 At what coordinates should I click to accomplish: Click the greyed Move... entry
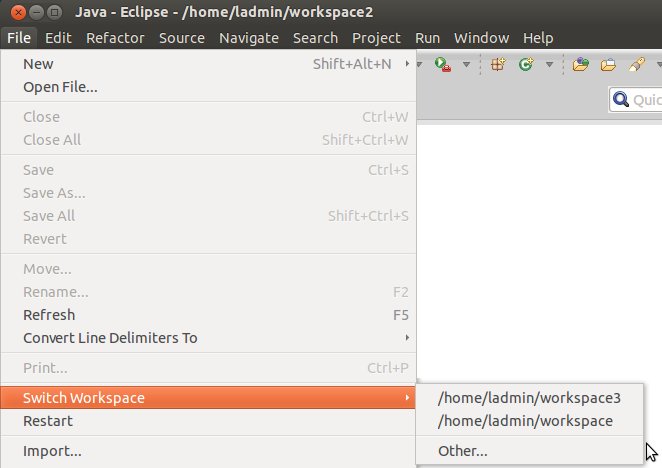click(x=208, y=269)
